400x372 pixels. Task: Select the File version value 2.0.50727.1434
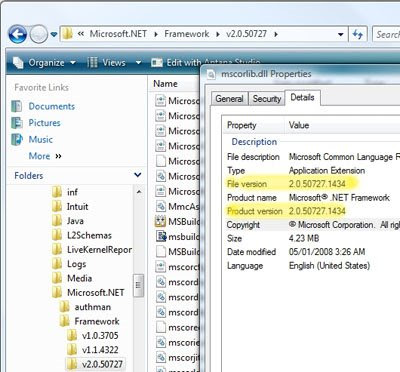point(317,184)
